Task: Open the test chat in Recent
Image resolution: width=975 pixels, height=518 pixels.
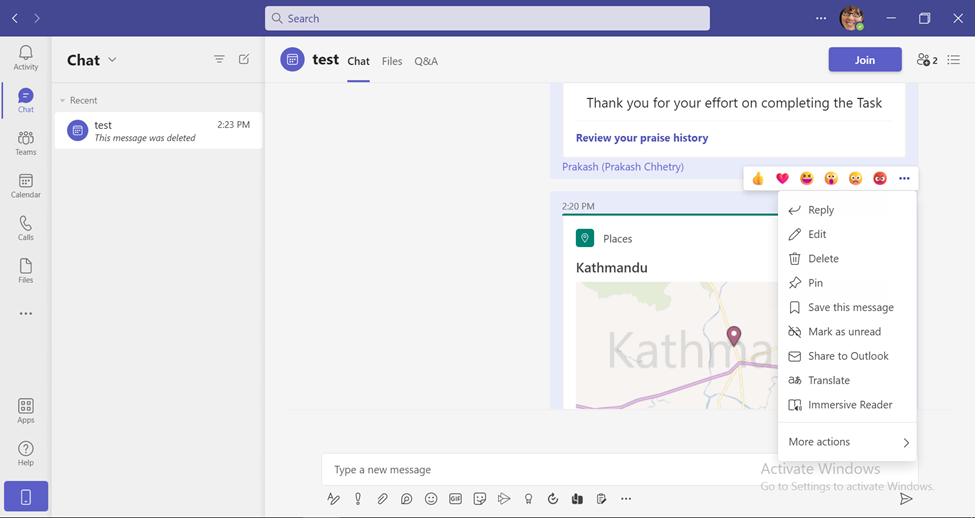Action: coord(159,131)
